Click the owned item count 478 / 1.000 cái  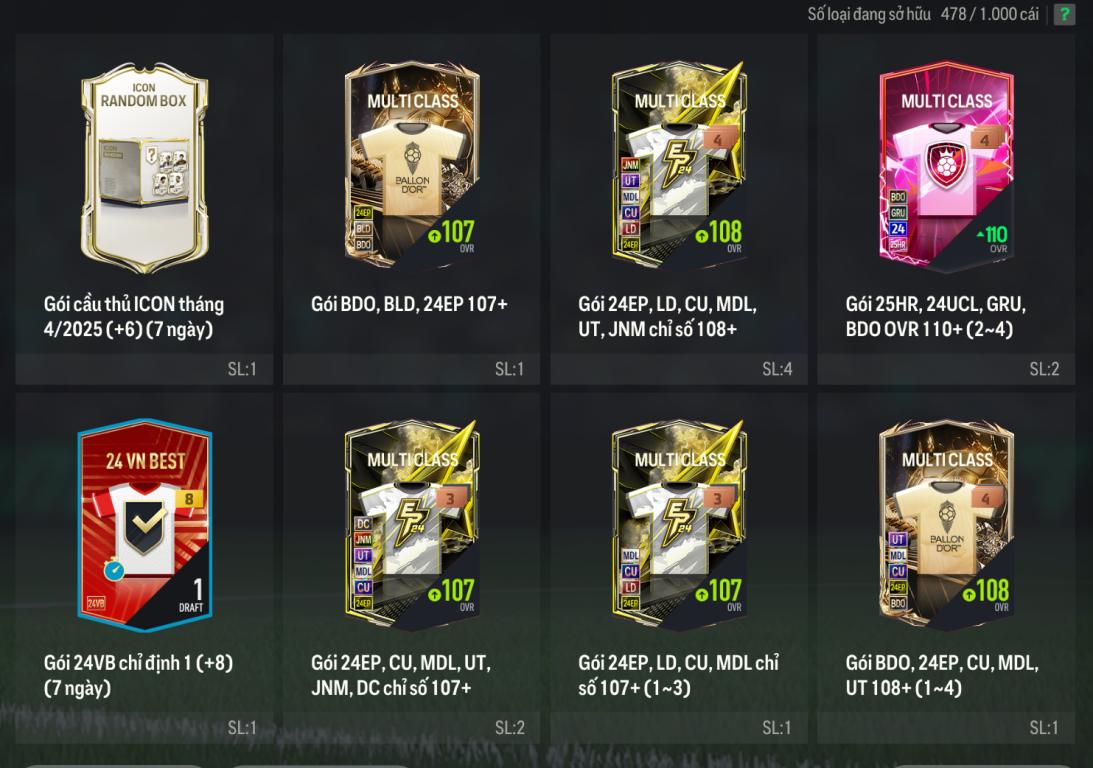990,14
